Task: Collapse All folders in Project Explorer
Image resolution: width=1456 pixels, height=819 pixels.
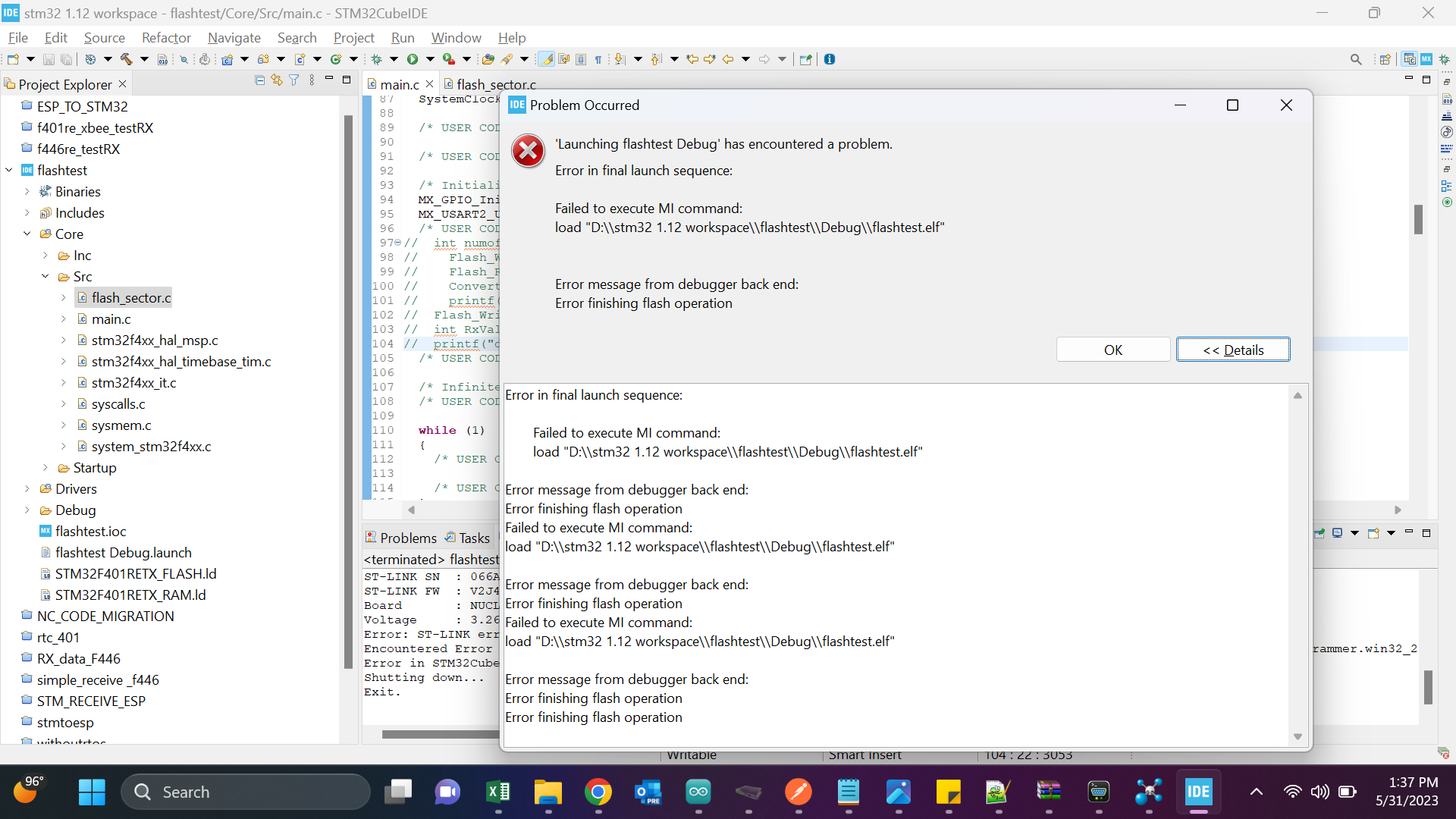Action: point(259,80)
